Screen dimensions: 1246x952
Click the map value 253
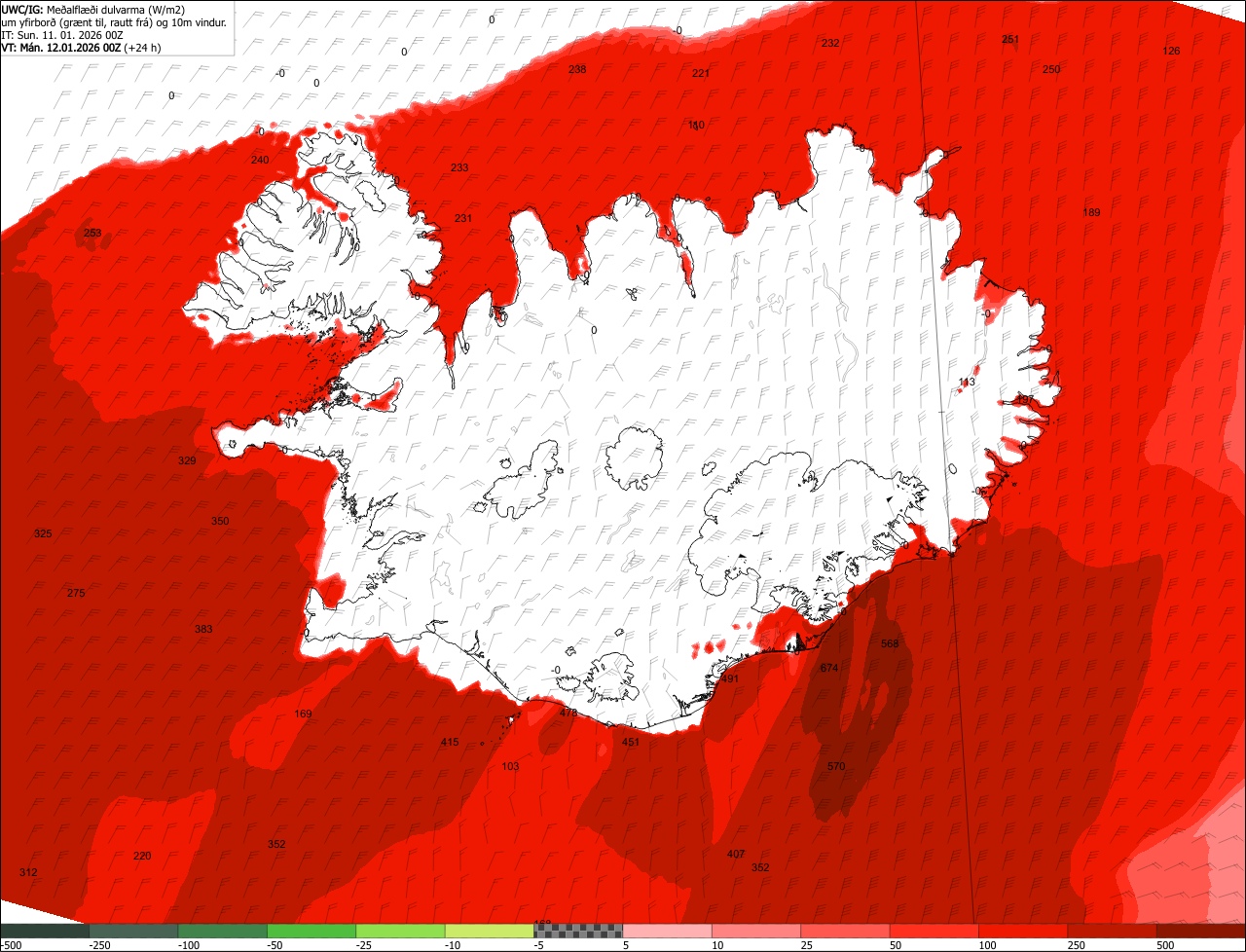(x=92, y=233)
